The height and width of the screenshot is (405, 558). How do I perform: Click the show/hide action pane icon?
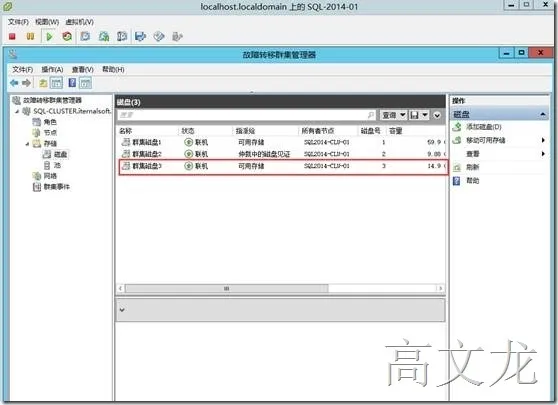coord(85,83)
